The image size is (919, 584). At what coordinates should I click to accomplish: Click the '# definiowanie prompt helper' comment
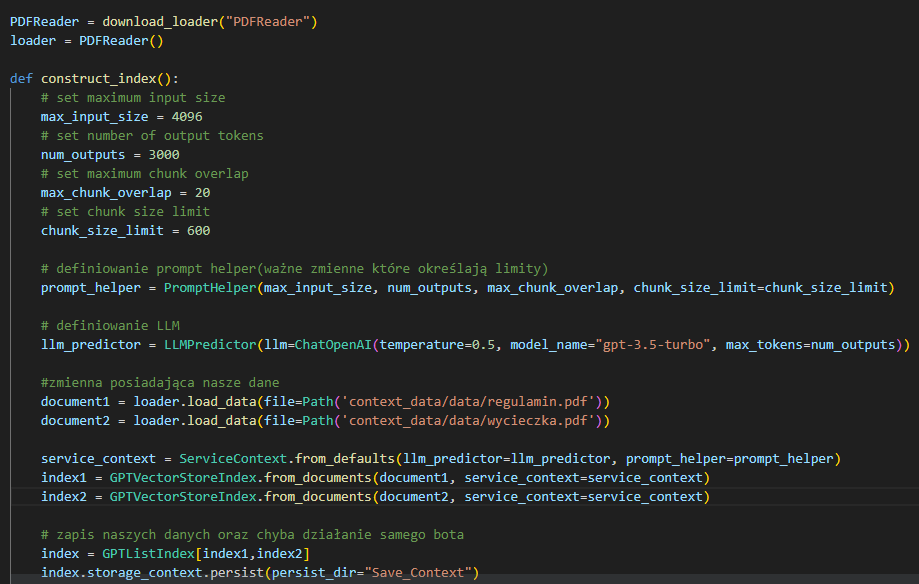pos(295,269)
